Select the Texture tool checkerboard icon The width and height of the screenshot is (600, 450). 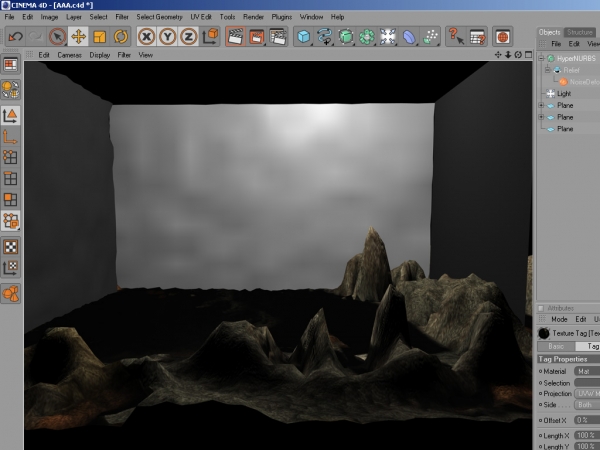[10, 247]
